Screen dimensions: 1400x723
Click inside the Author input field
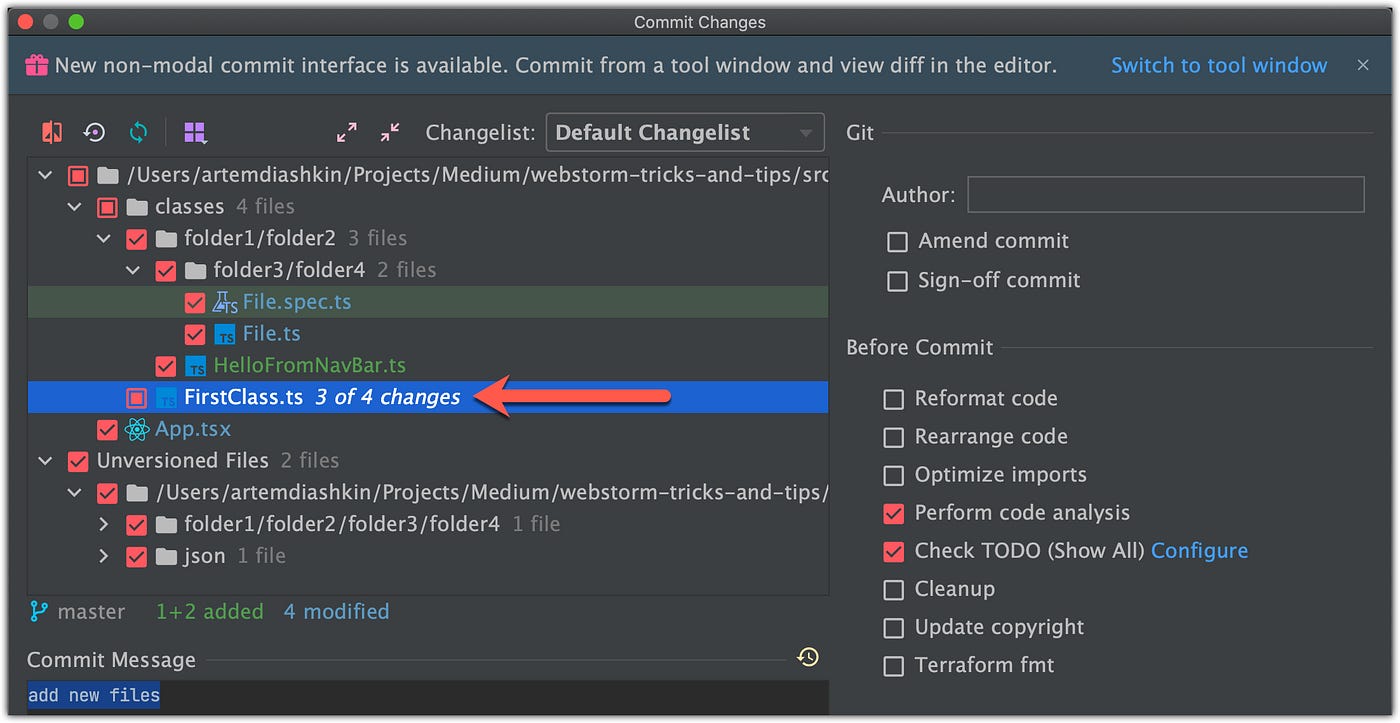[x=1166, y=194]
